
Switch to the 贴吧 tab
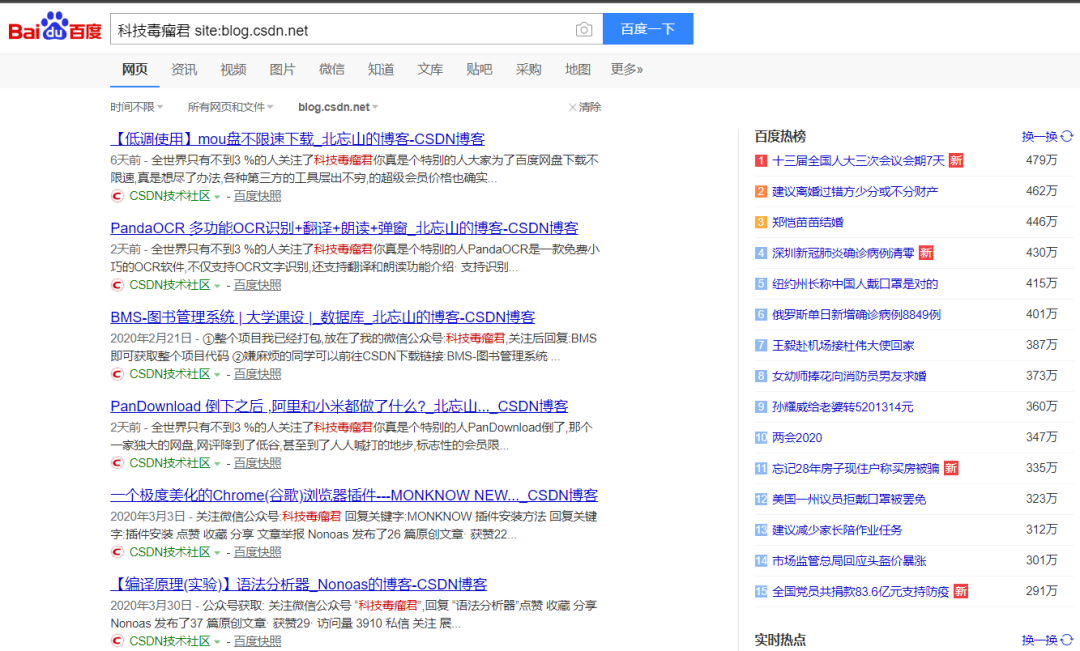click(479, 70)
